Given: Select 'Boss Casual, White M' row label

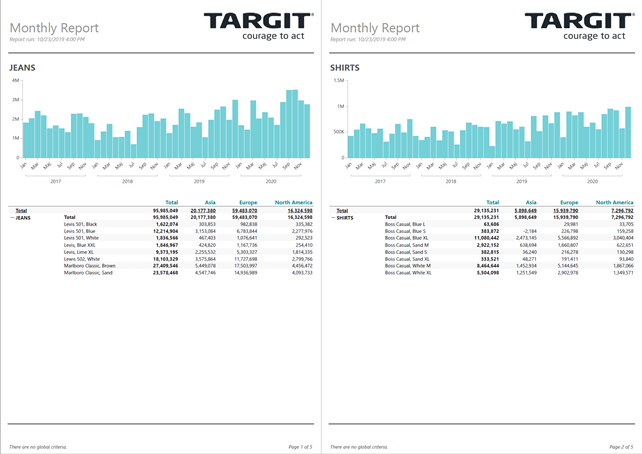Looking at the screenshot, I should pyautogui.click(x=407, y=266).
